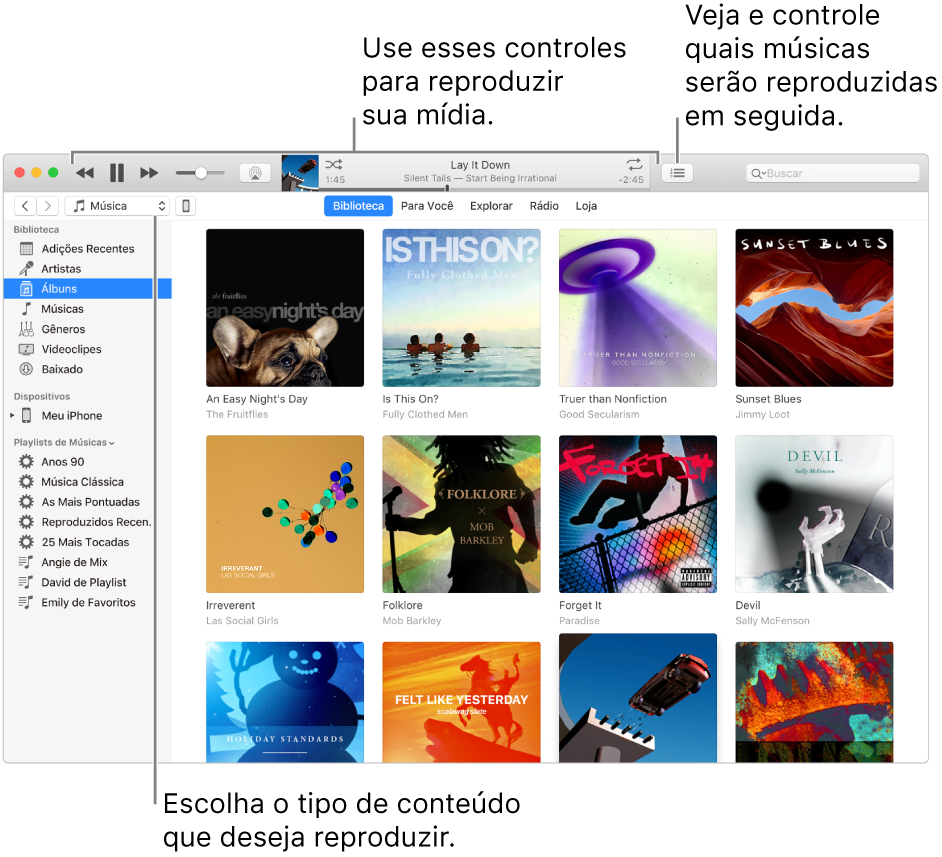Click Fully Clothed Men artist name
The image size is (942, 857).
click(x=425, y=414)
